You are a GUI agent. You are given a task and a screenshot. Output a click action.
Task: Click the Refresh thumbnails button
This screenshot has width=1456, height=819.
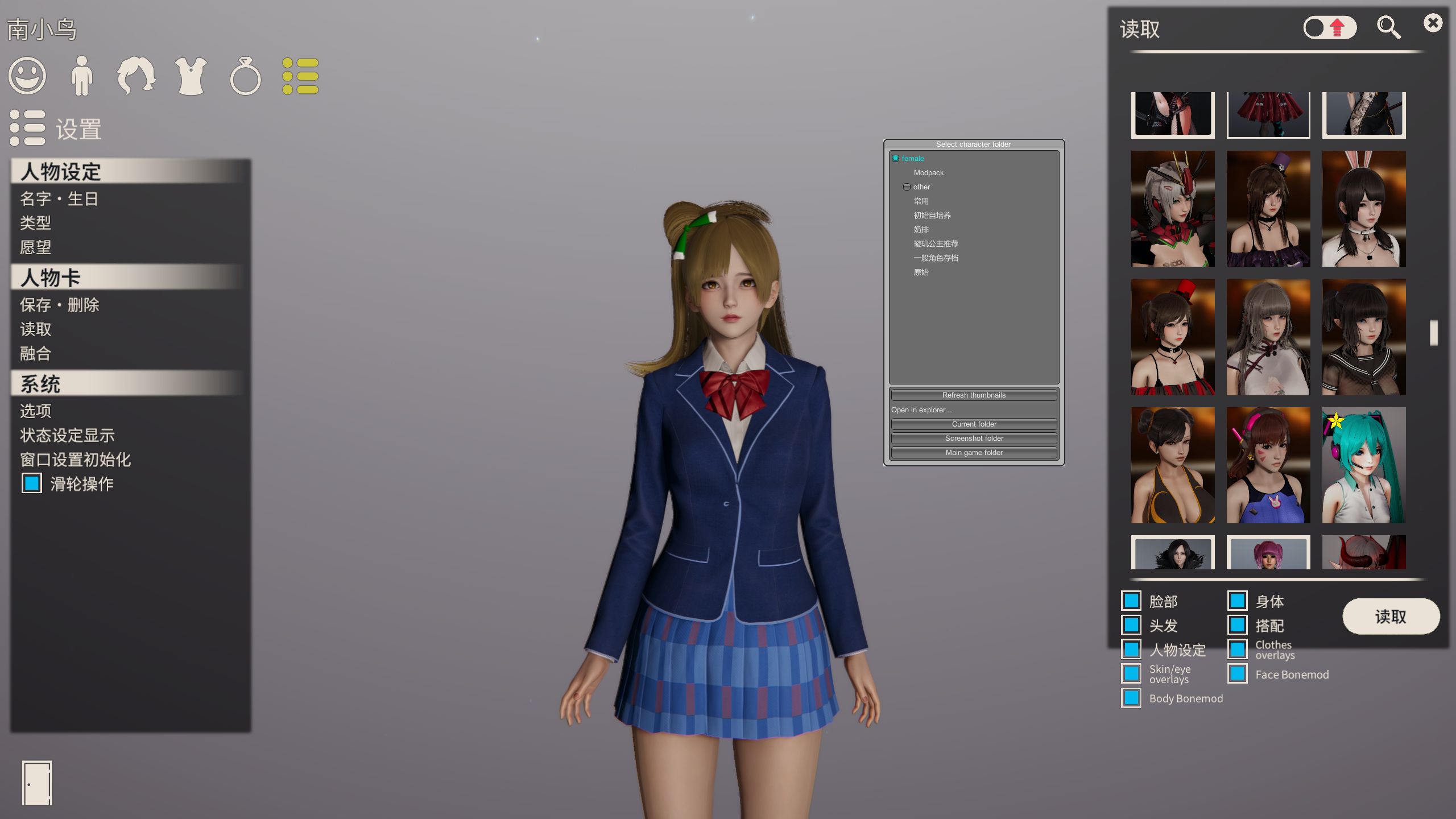coord(974,395)
